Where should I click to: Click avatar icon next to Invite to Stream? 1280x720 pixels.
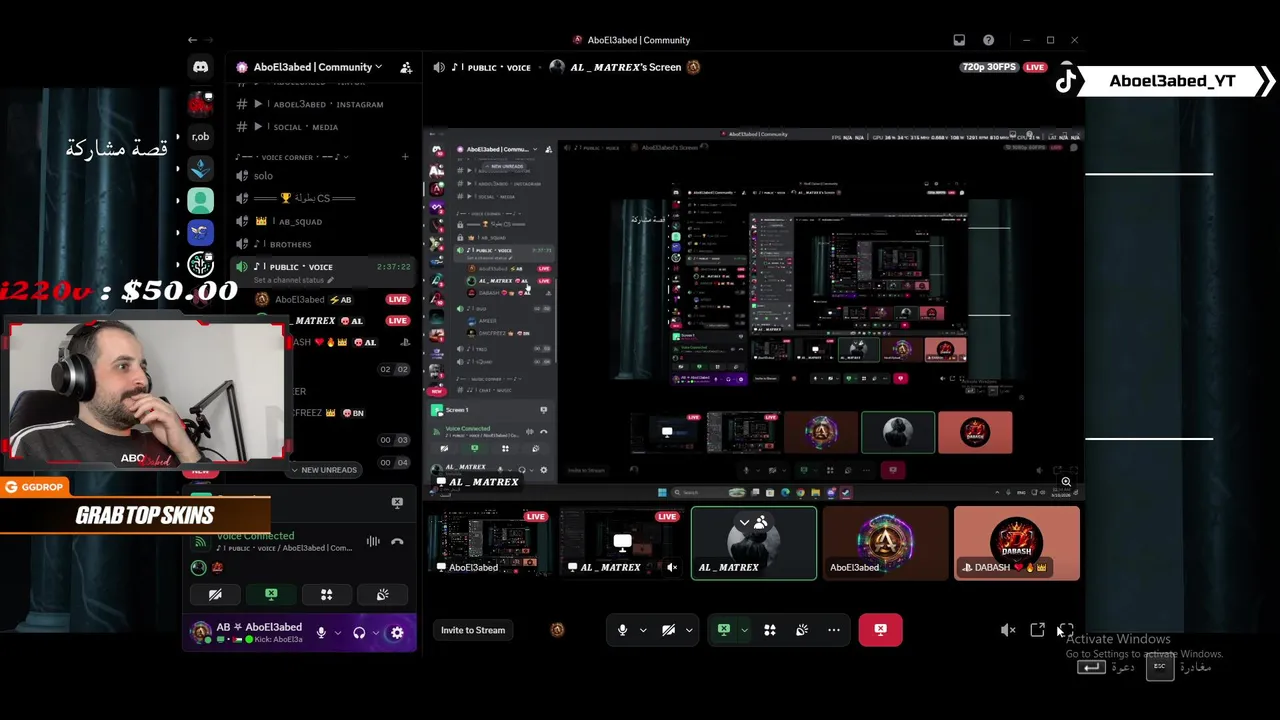(557, 630)
